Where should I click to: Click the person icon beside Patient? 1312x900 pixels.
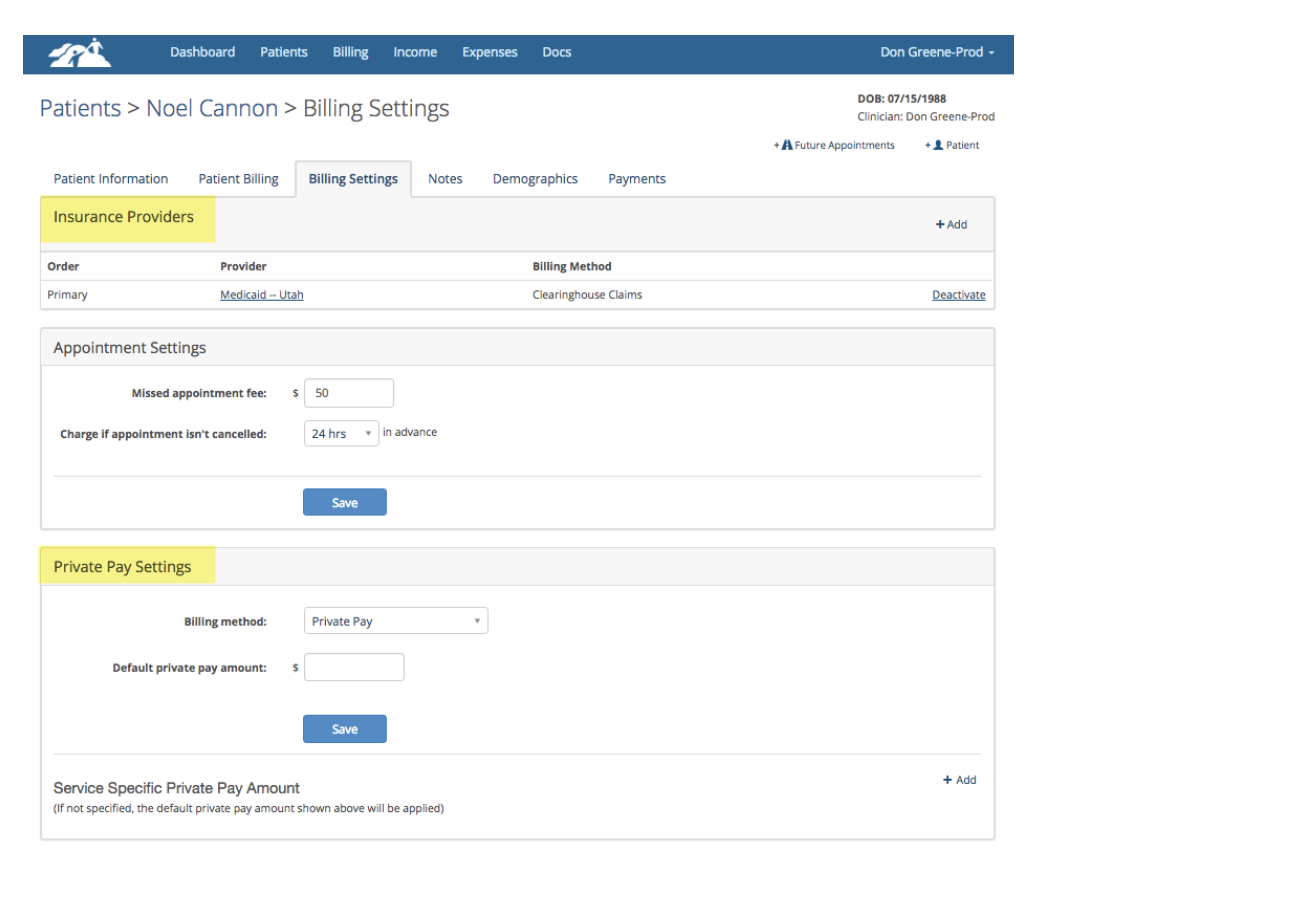pos(938,145)
